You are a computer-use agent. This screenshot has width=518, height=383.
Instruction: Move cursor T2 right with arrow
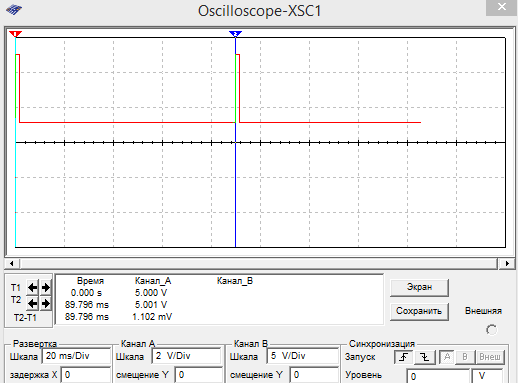pos(45,303)
